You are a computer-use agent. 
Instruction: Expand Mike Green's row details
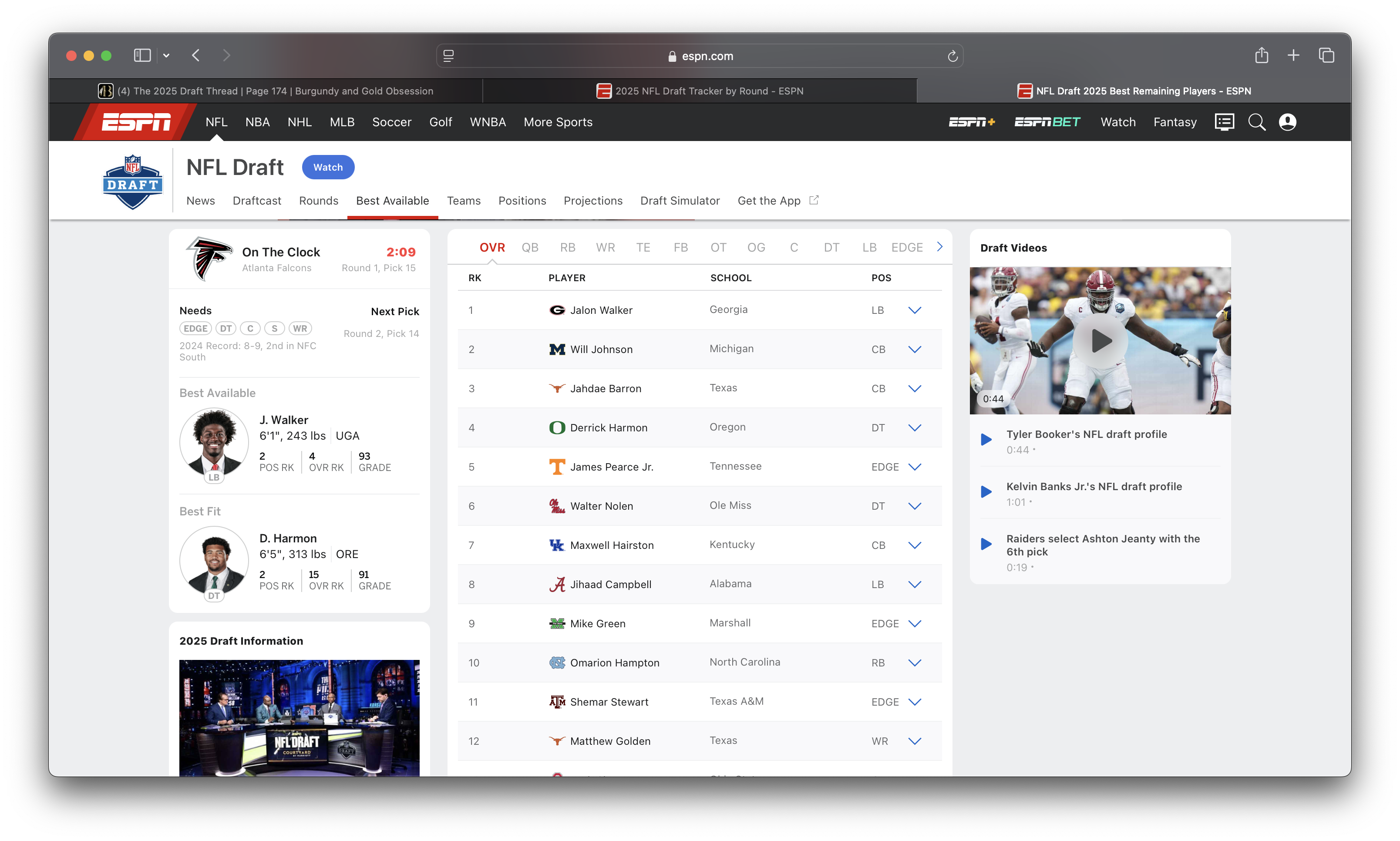(915, 623)
